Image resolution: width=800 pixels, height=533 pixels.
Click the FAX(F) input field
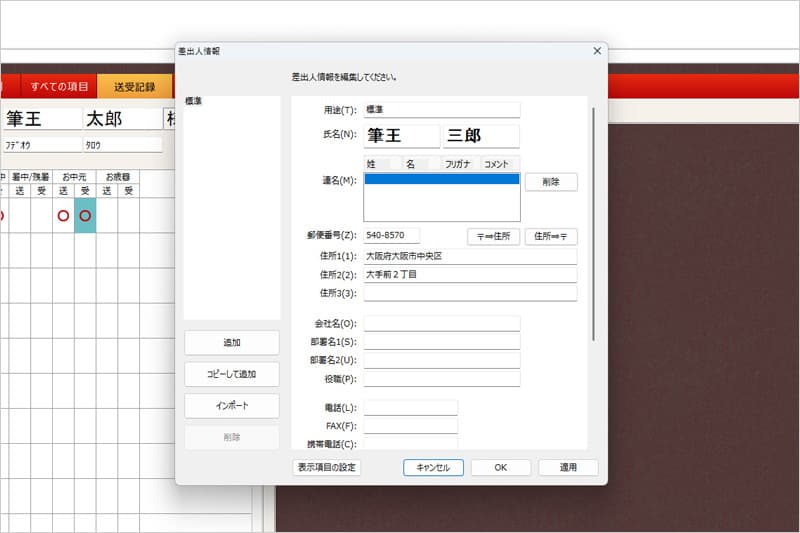coord(411,426)
